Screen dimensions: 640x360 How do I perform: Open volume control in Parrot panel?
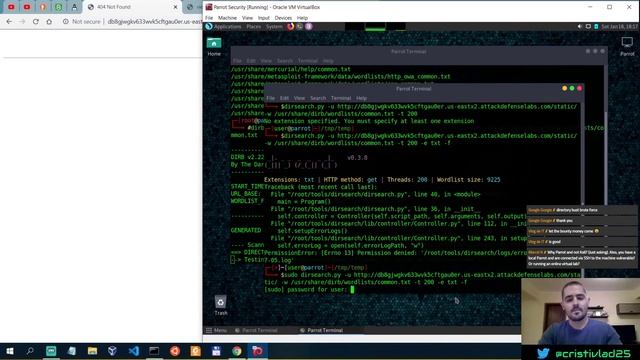coord(580,27)
